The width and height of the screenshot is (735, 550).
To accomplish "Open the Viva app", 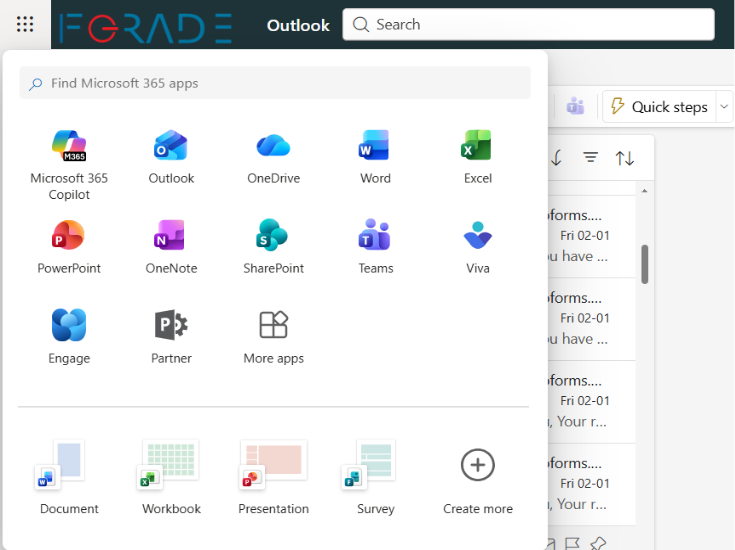I will pyautogui.click(x=477, y=247).
